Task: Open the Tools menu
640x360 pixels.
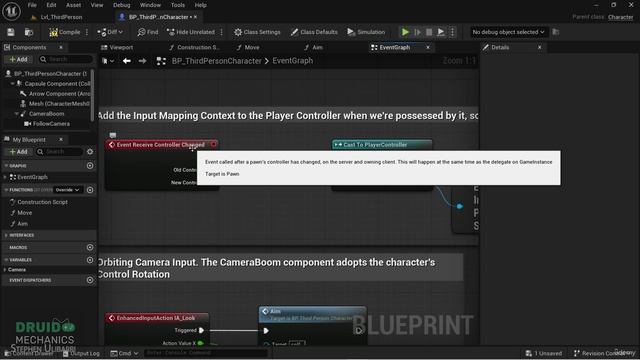Action: [178, 5]
